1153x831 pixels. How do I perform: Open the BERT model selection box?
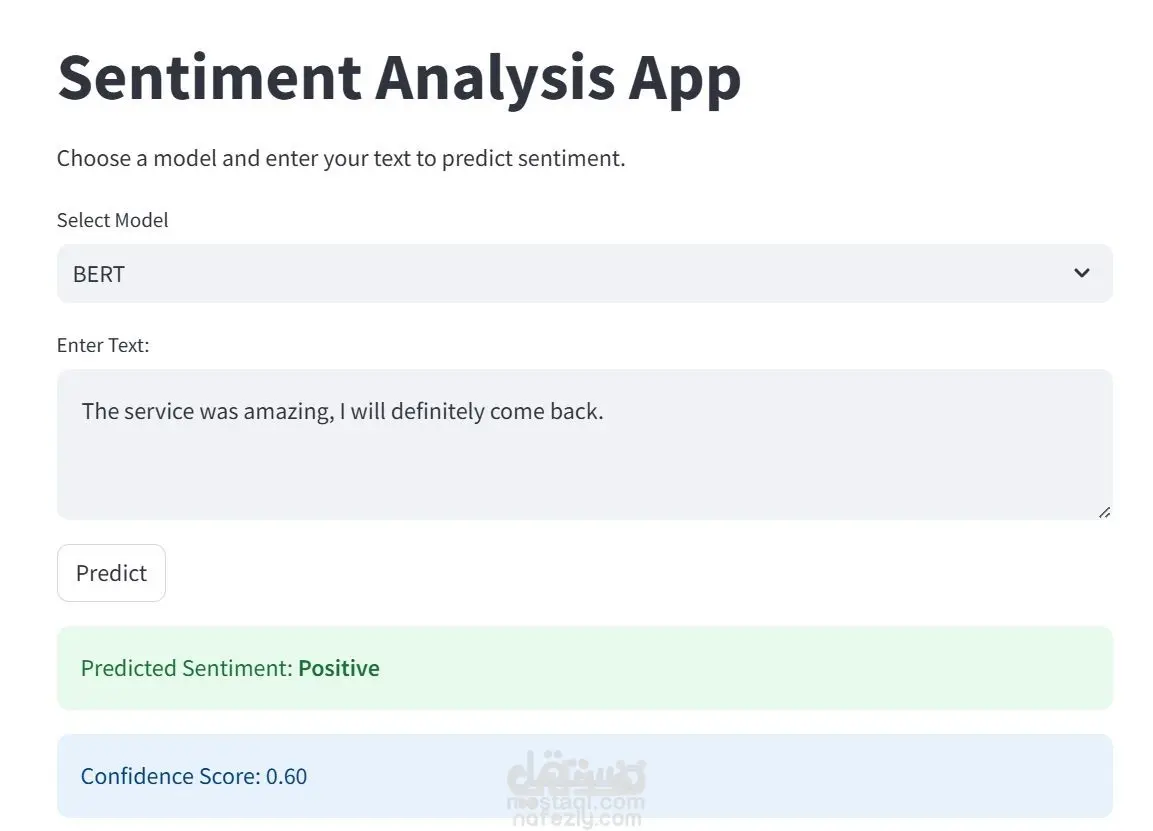pos(585,274)
